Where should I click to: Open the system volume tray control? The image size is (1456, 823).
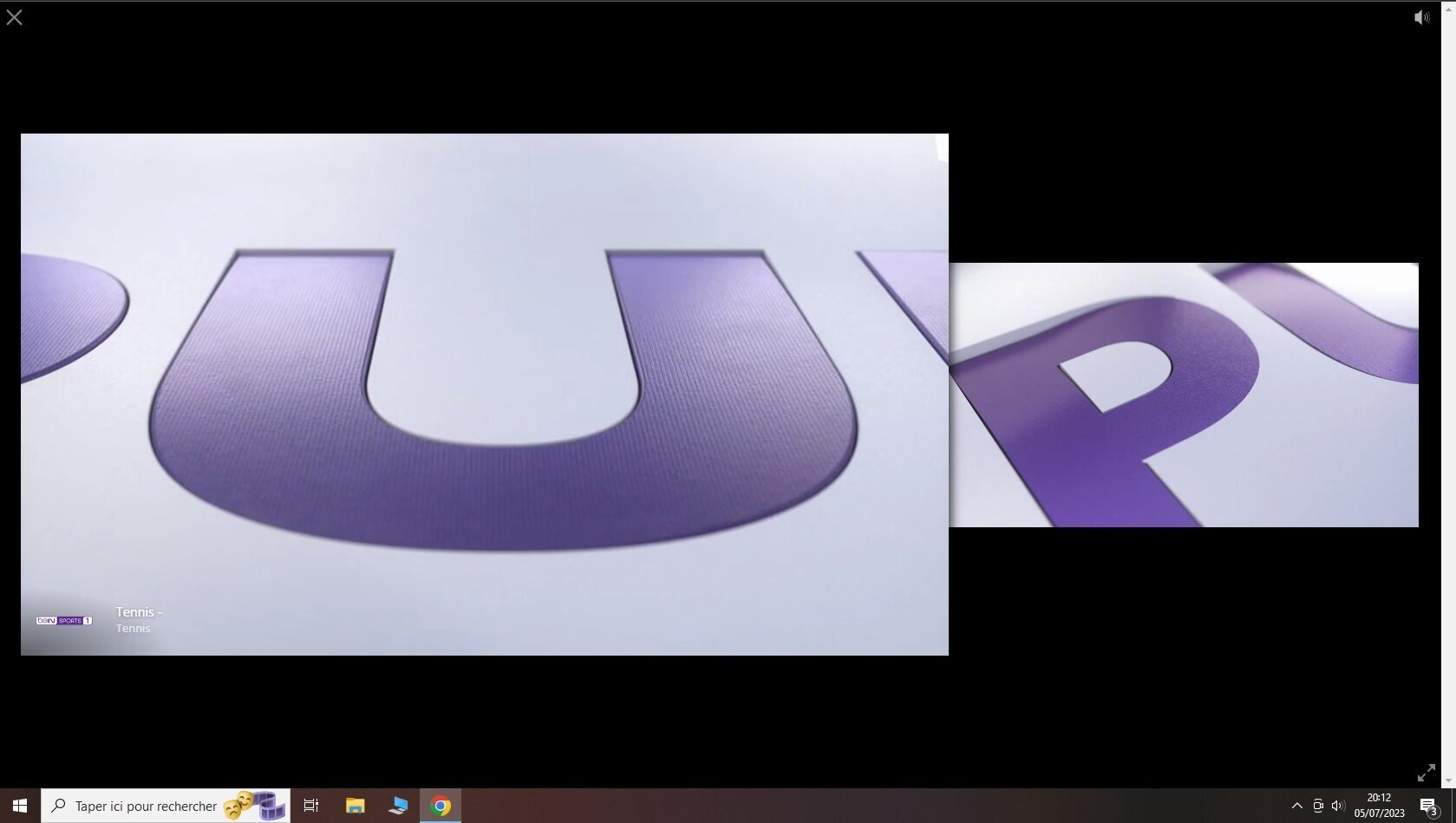pos(1338,806)
